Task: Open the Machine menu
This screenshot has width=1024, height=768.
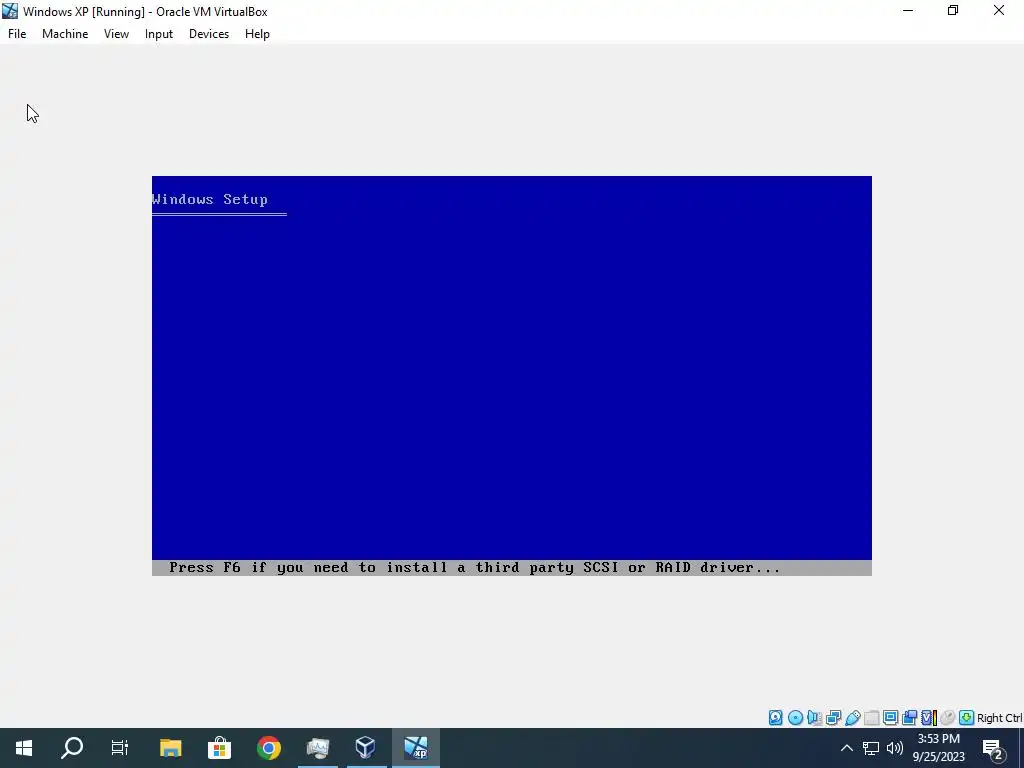Action: click(x=65, y=34)
